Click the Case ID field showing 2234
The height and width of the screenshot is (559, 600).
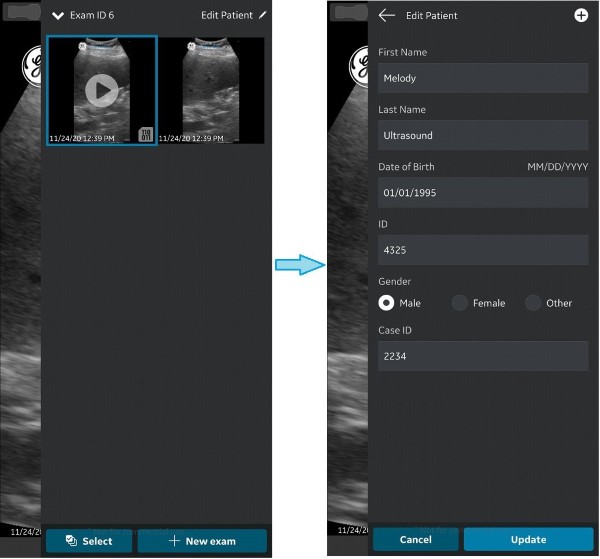point(483,356)
